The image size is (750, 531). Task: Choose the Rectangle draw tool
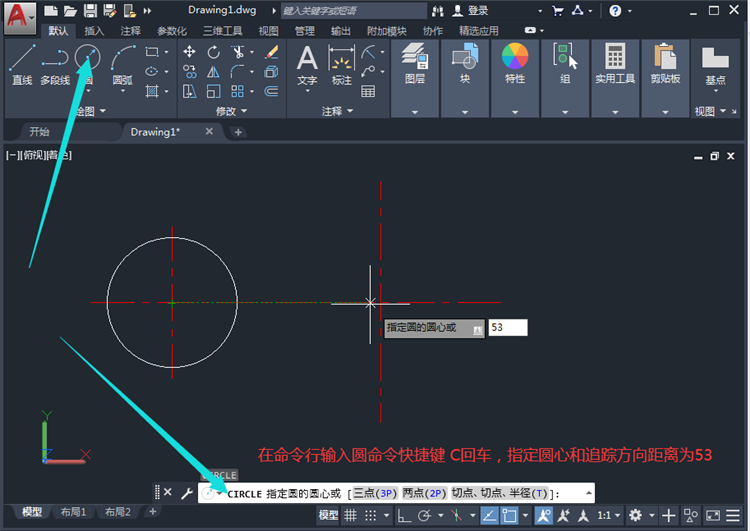152,52
